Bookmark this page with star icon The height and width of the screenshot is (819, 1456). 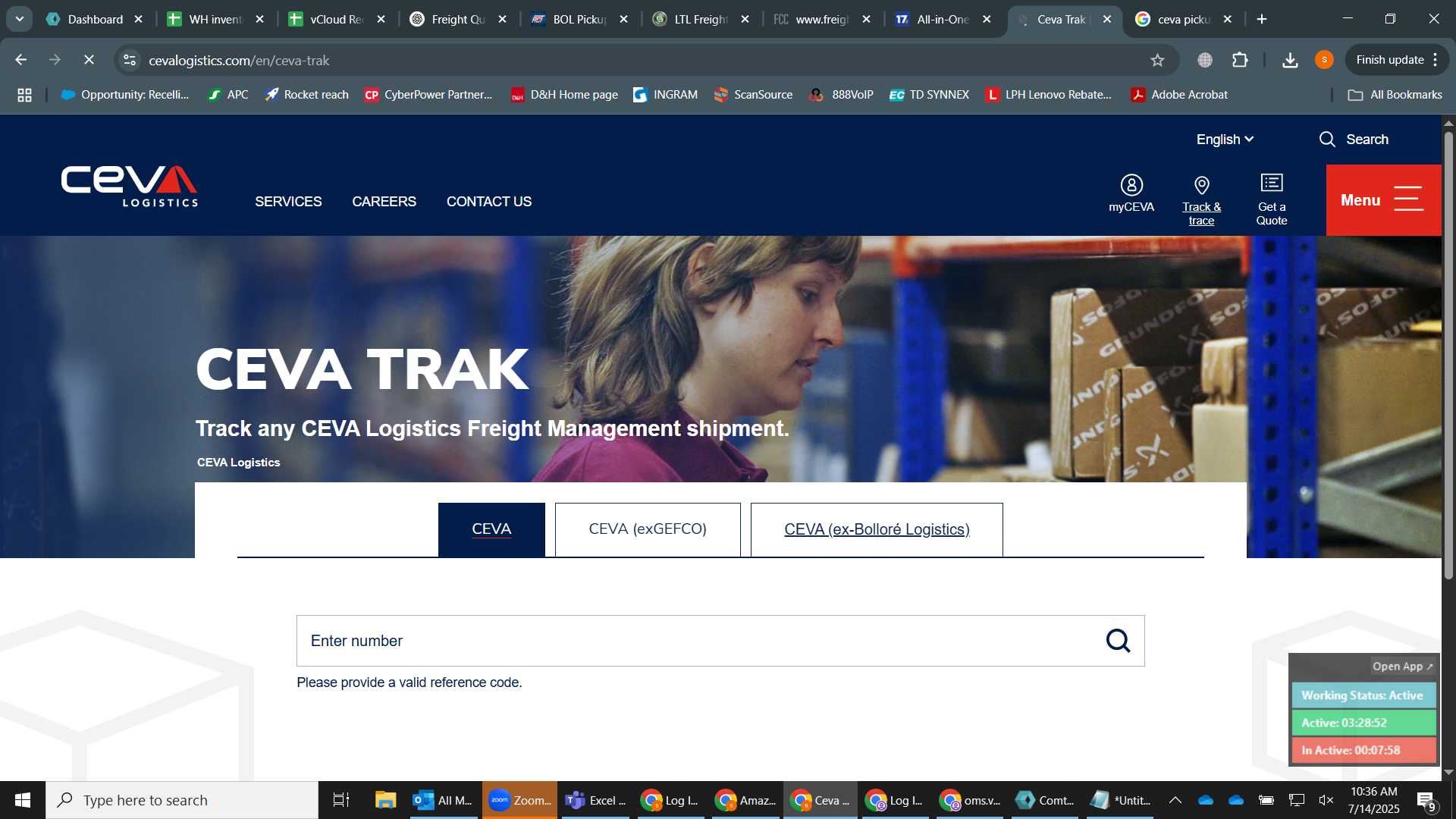[x=1157, y=60]
